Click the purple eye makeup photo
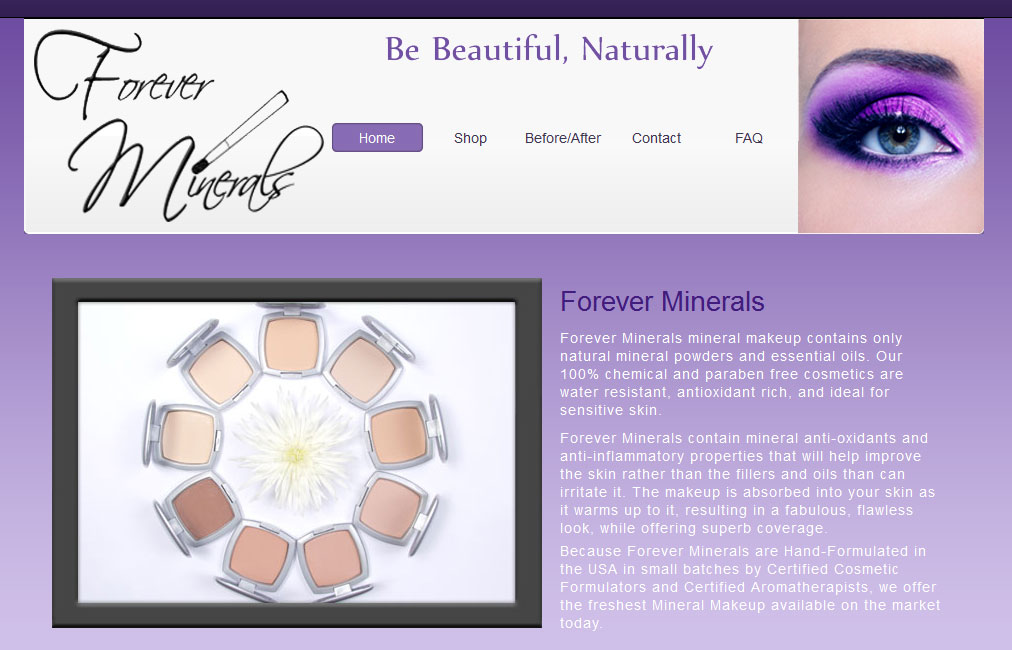The width and height of the screenshot is (1012, 650). 891,126
